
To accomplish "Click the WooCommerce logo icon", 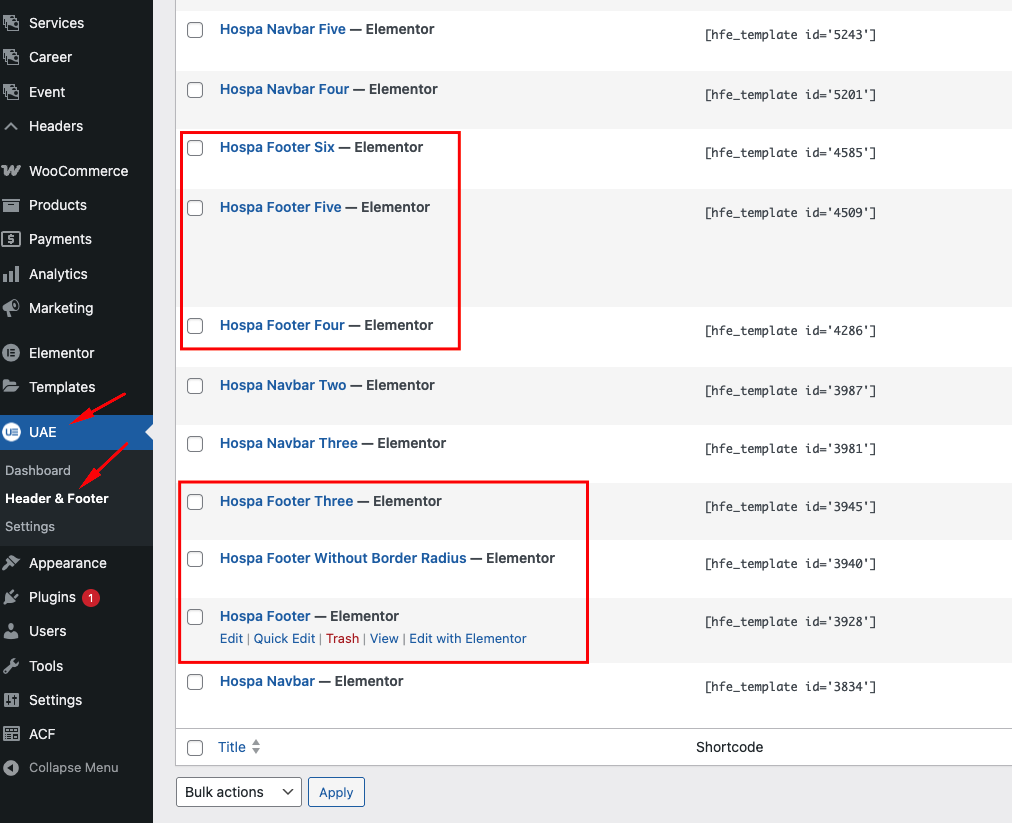I will point(11,171).
